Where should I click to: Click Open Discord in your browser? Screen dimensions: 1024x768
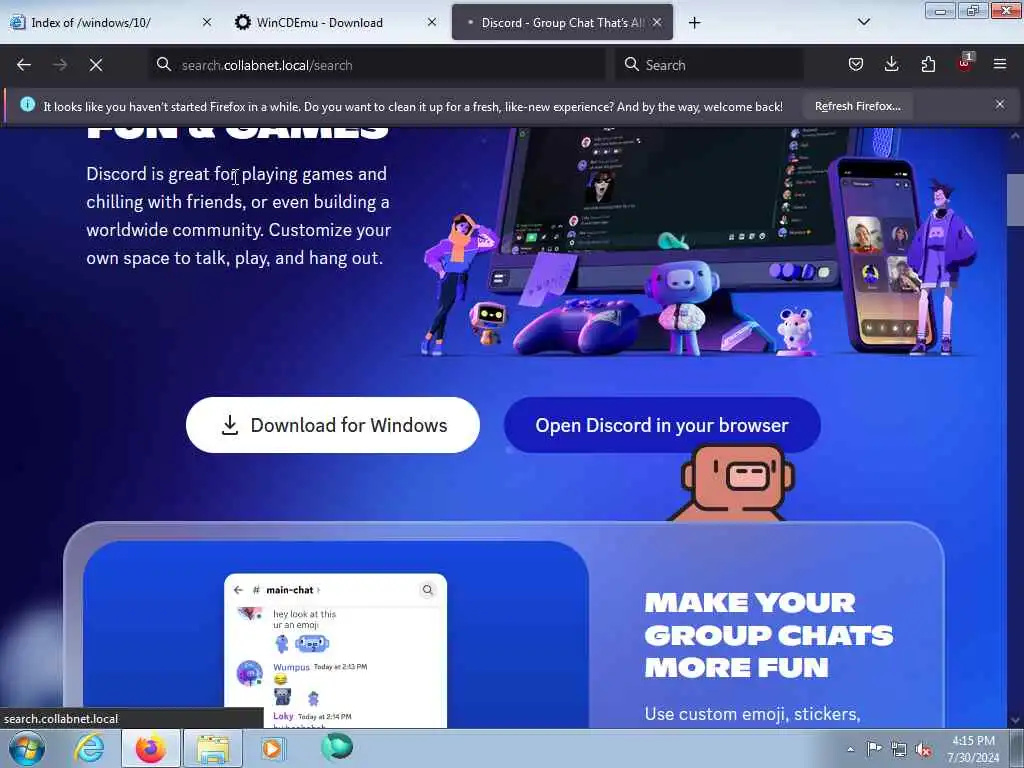click(662, 425)
